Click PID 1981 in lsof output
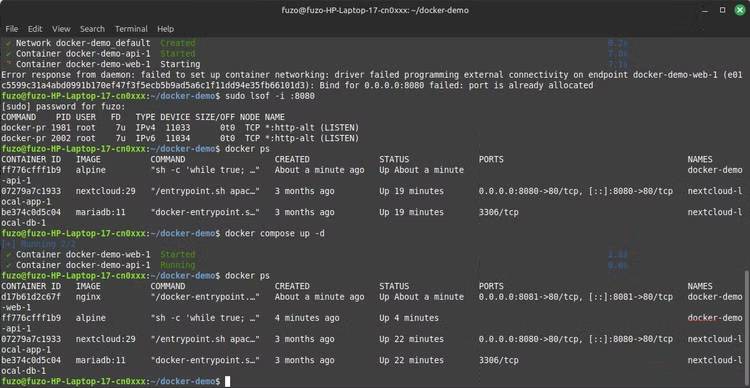 click(x=61, y=128)
